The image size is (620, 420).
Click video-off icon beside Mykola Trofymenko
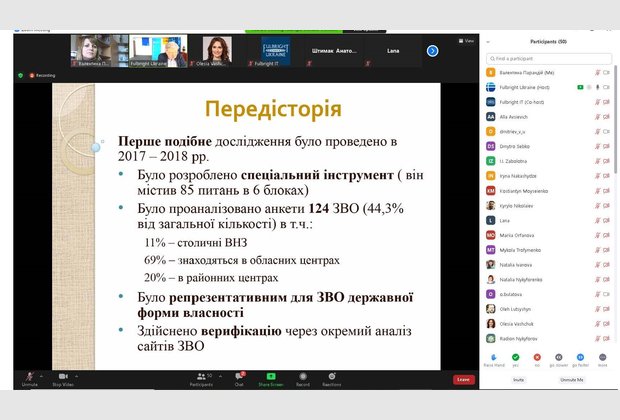pos(606,250)
